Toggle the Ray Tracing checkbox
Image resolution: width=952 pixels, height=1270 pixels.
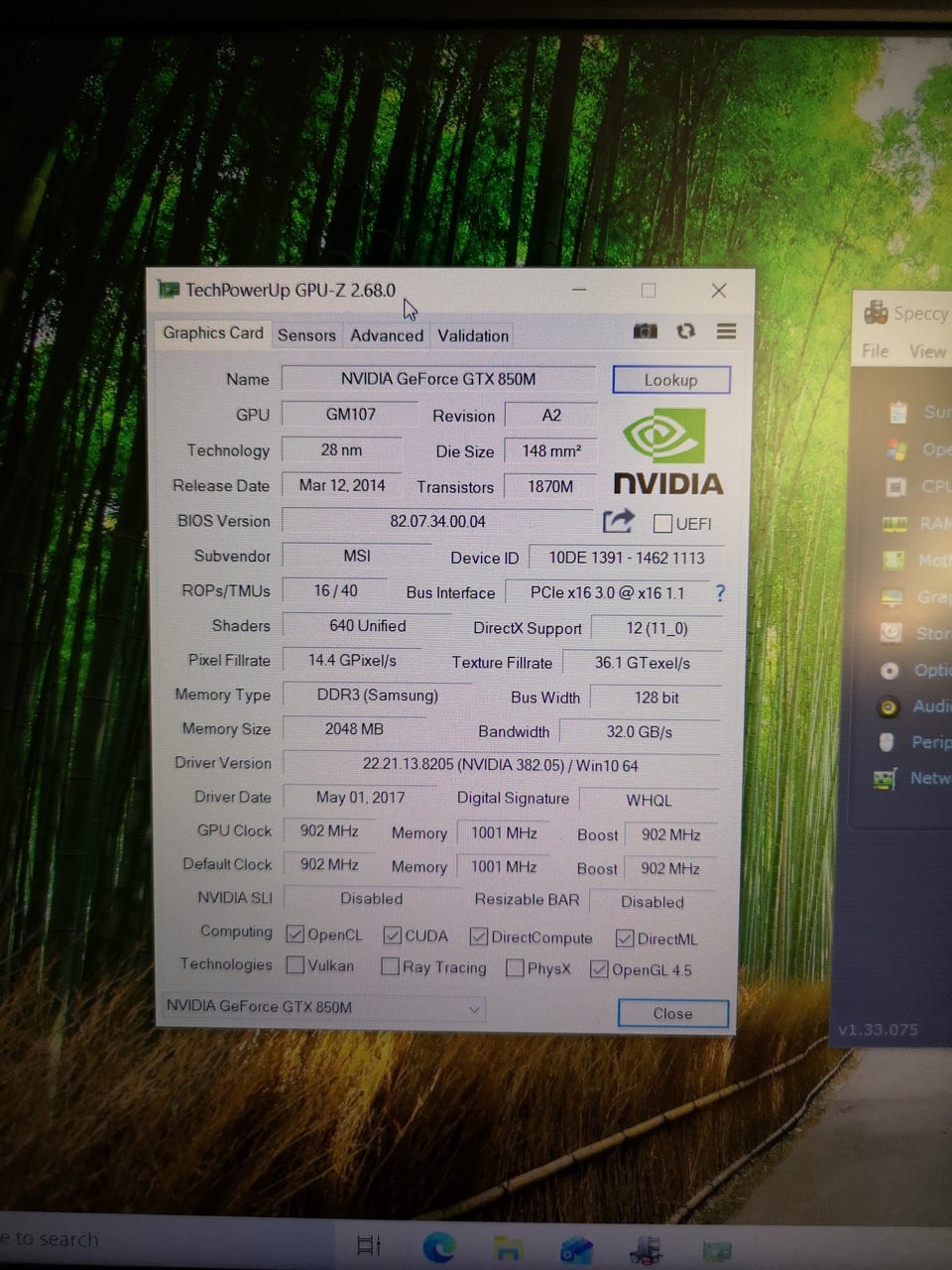click(x=391, y=966)
